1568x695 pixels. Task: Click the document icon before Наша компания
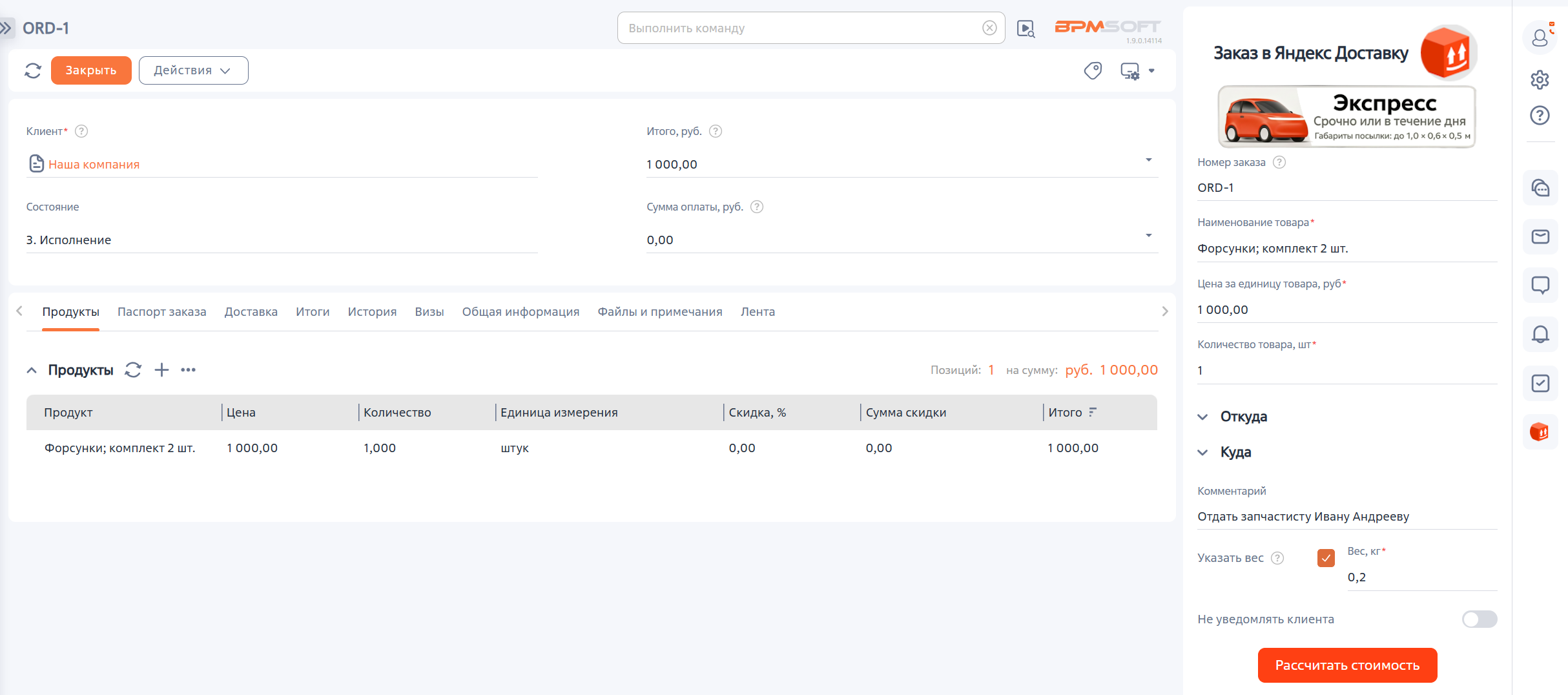(36, 164)
